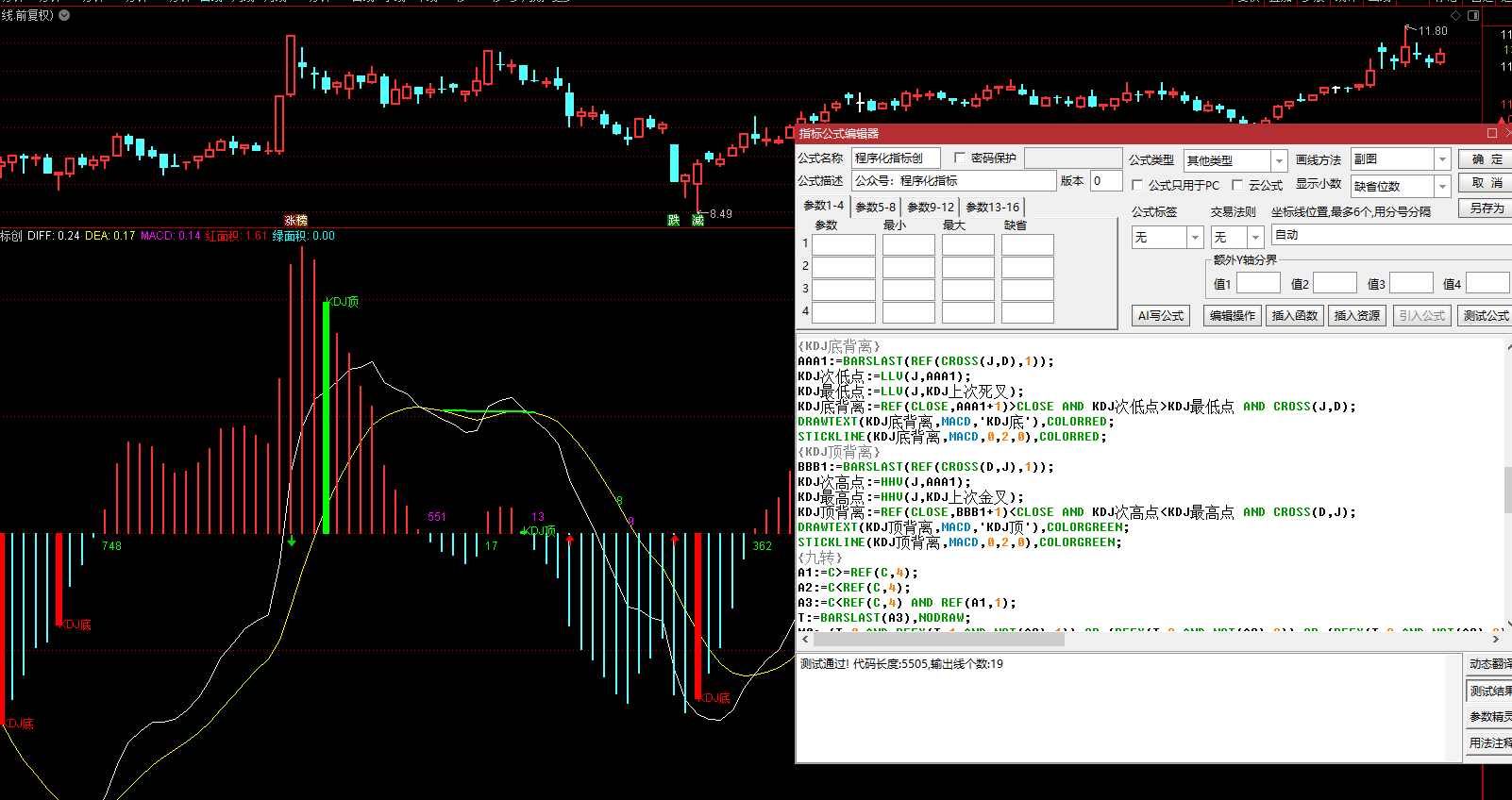
Task: Click the green KDJ顶 signal label
Action: click(x=342, y=302)
